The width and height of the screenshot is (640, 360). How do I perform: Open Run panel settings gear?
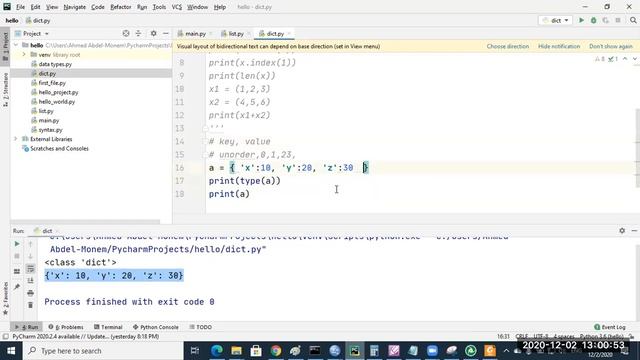(622, 231)
